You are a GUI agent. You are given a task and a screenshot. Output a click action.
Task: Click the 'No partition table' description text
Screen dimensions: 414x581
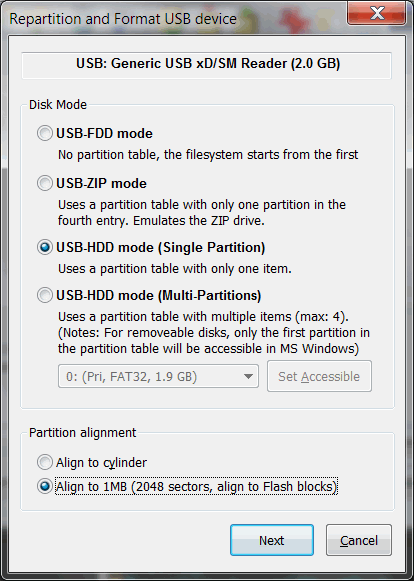pos(208,155)
